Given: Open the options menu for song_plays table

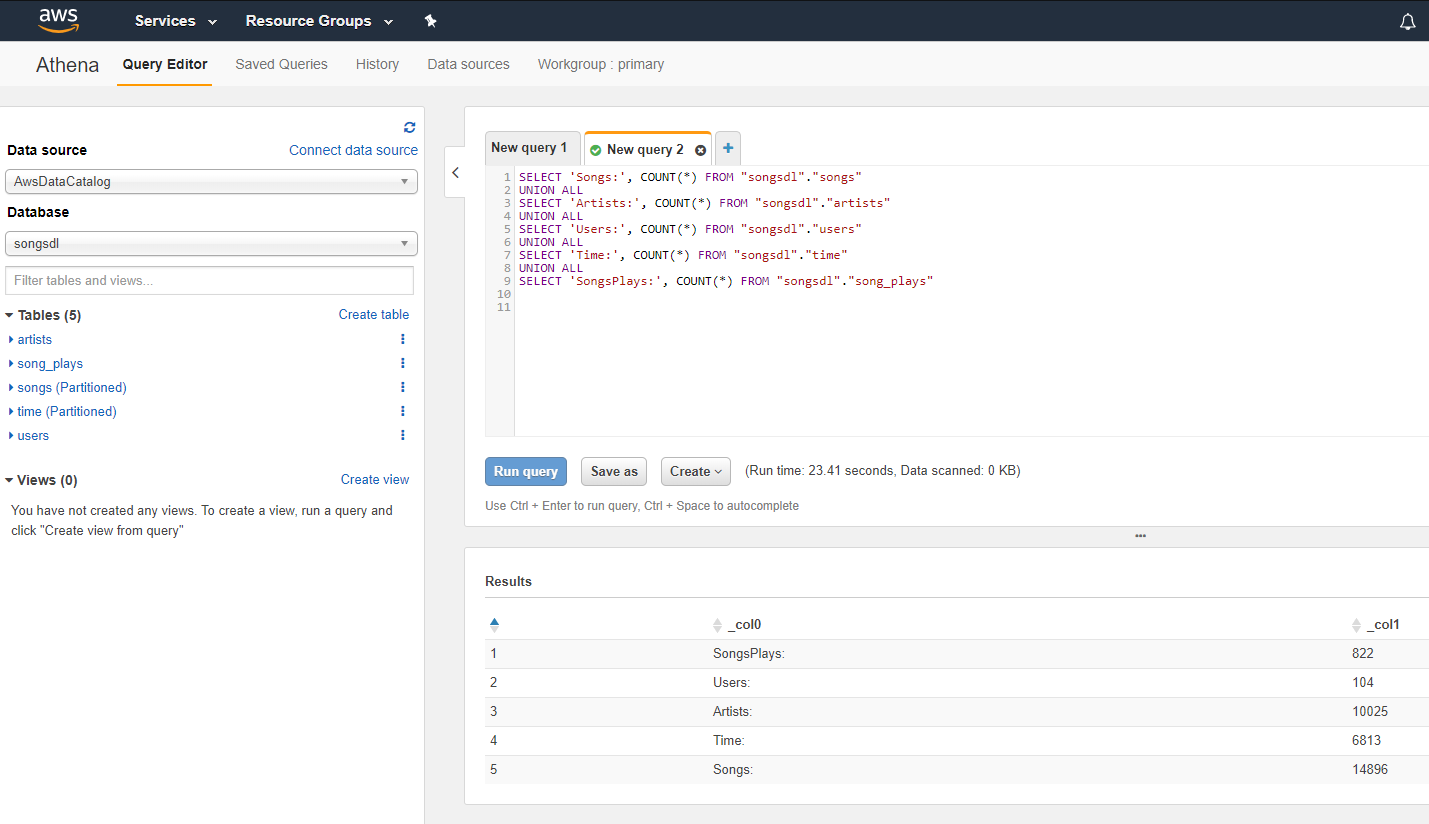Looking at the screenshot, I should coord(403,363).
